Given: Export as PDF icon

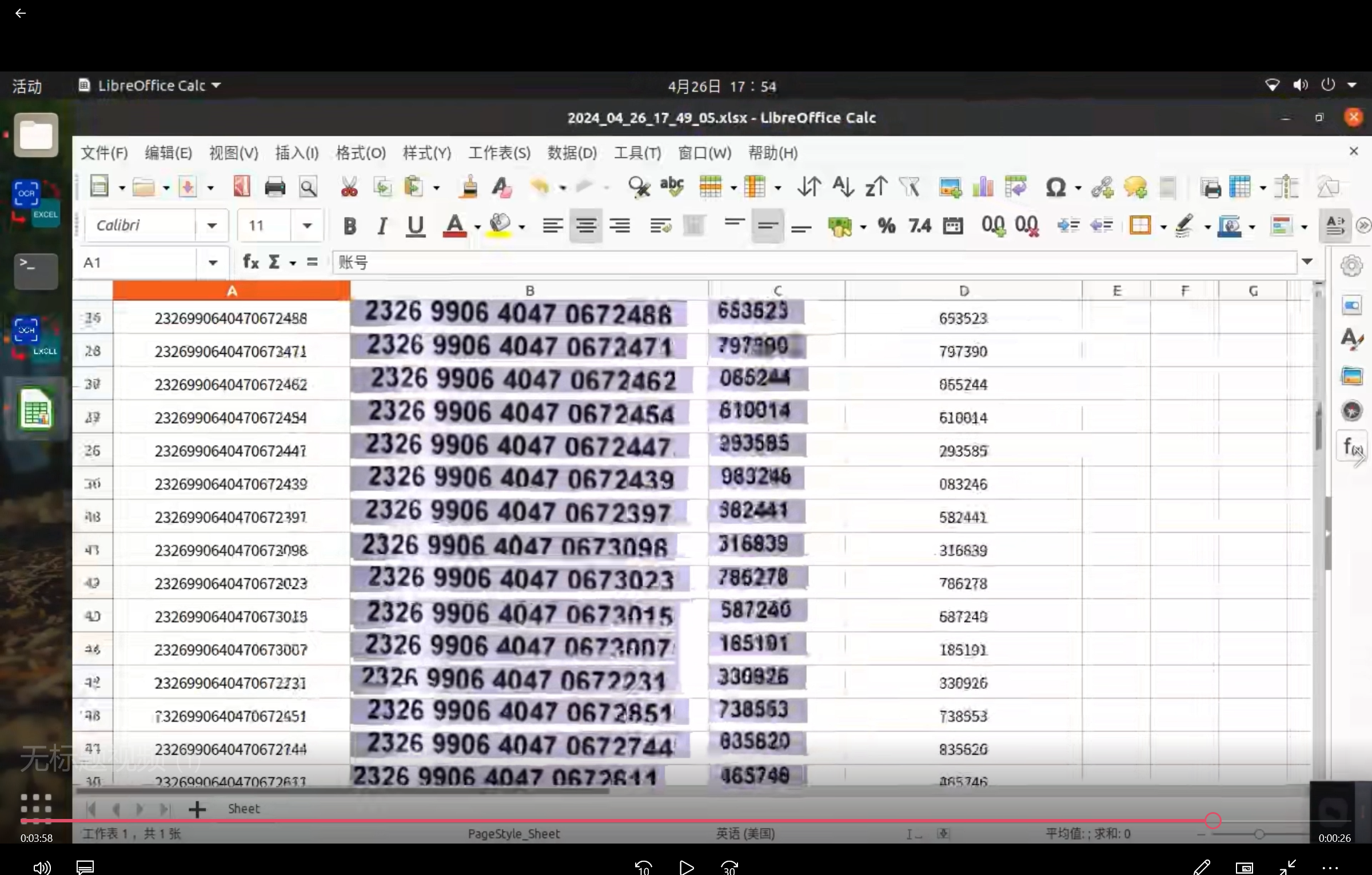Looking at the screenshot, I should (242, 187).
